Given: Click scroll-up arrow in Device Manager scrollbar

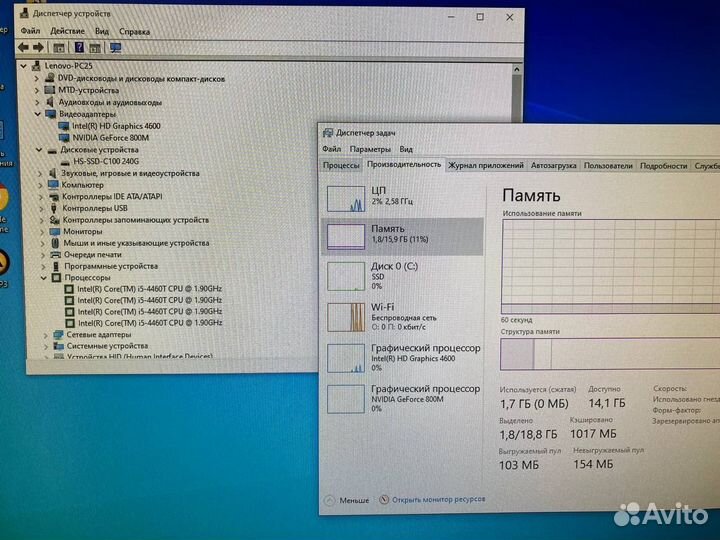Looking at the screenshot, I should click(517, 69).
